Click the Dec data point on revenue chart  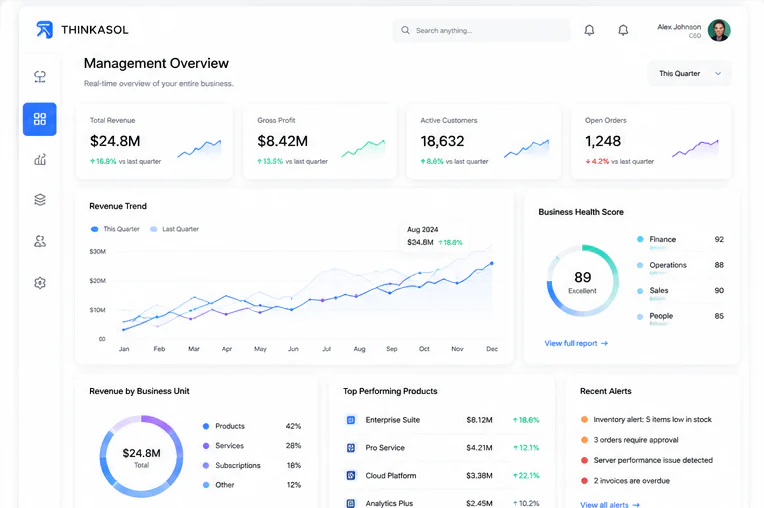(492, 263)
